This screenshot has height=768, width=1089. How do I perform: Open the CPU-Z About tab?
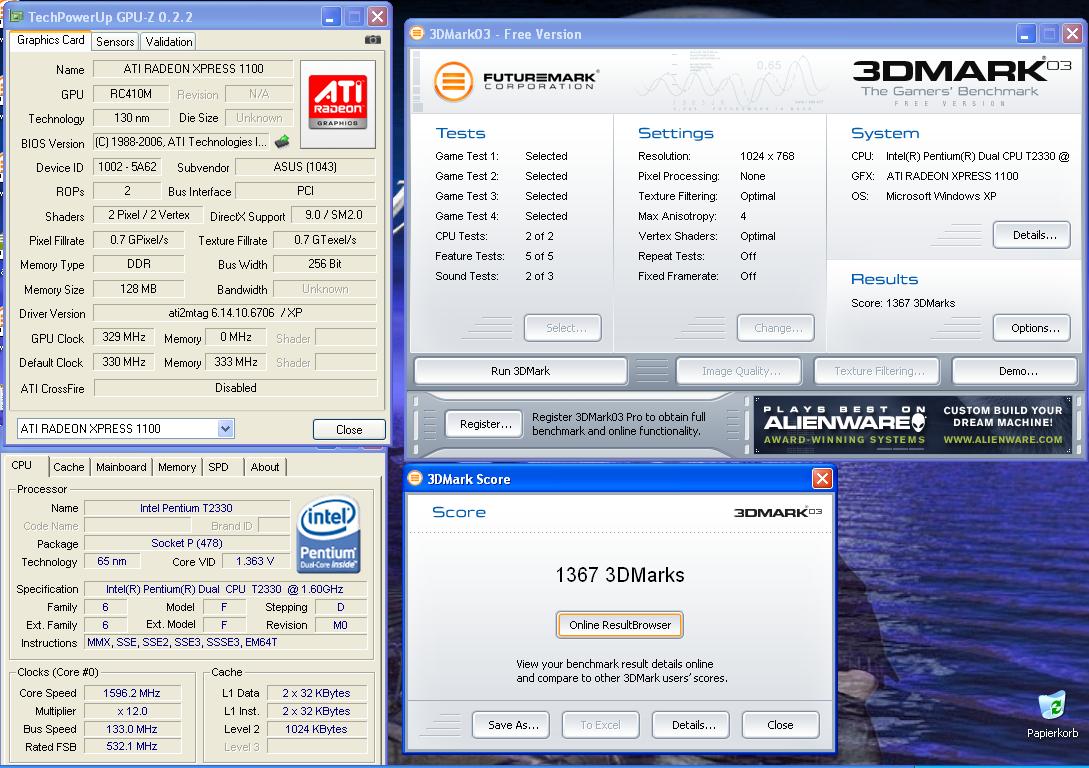(x=265, y=467)
